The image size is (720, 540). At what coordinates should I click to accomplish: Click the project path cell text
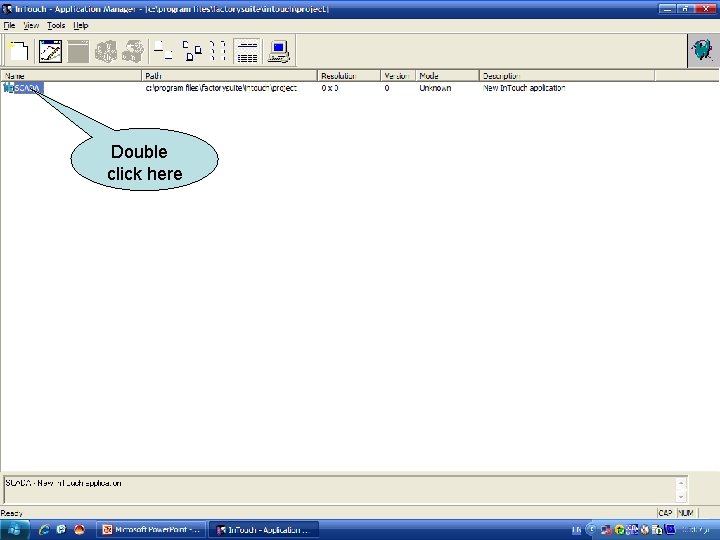pos(221,88)
